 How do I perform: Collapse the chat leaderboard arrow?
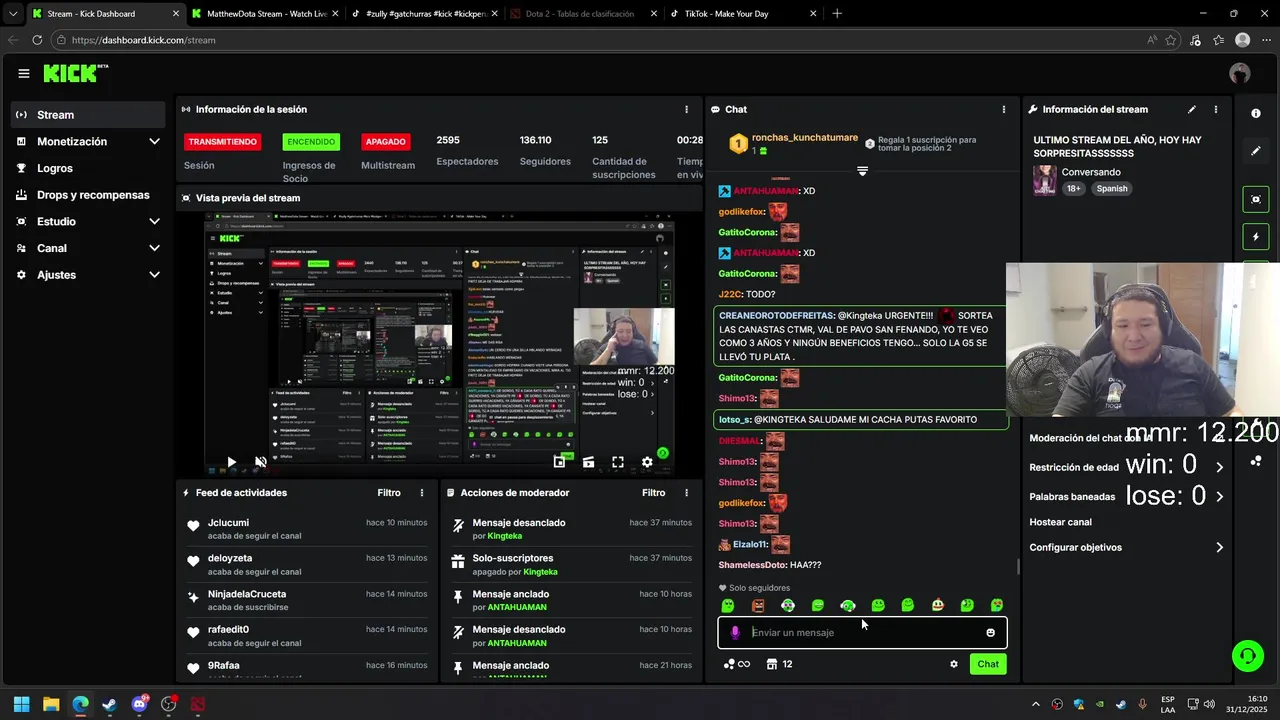862,171
